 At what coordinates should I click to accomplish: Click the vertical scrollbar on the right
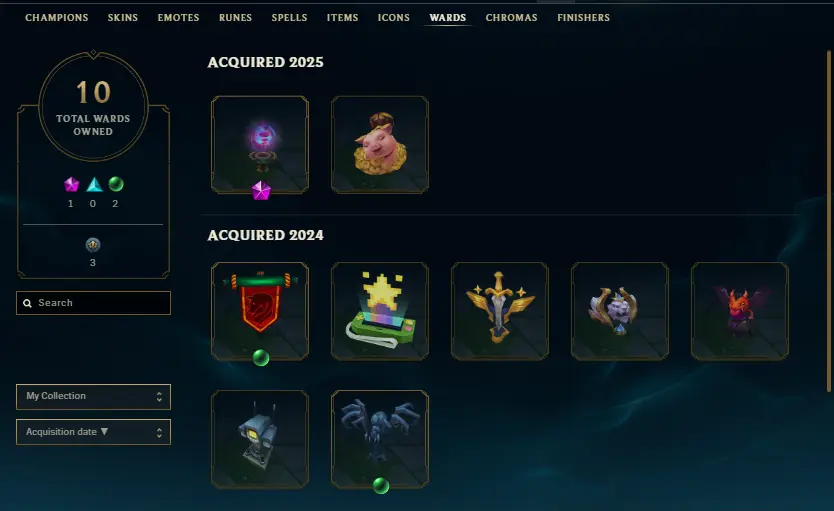[829, 221]
